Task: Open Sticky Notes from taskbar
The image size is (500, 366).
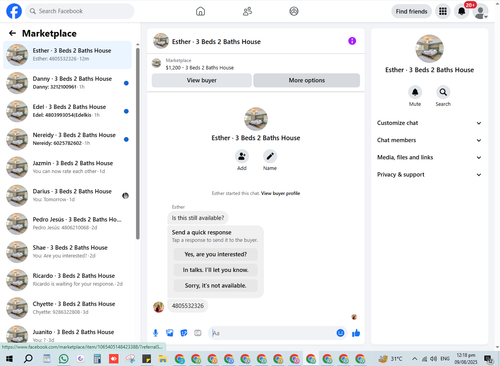Action: (x=146, y=359)
